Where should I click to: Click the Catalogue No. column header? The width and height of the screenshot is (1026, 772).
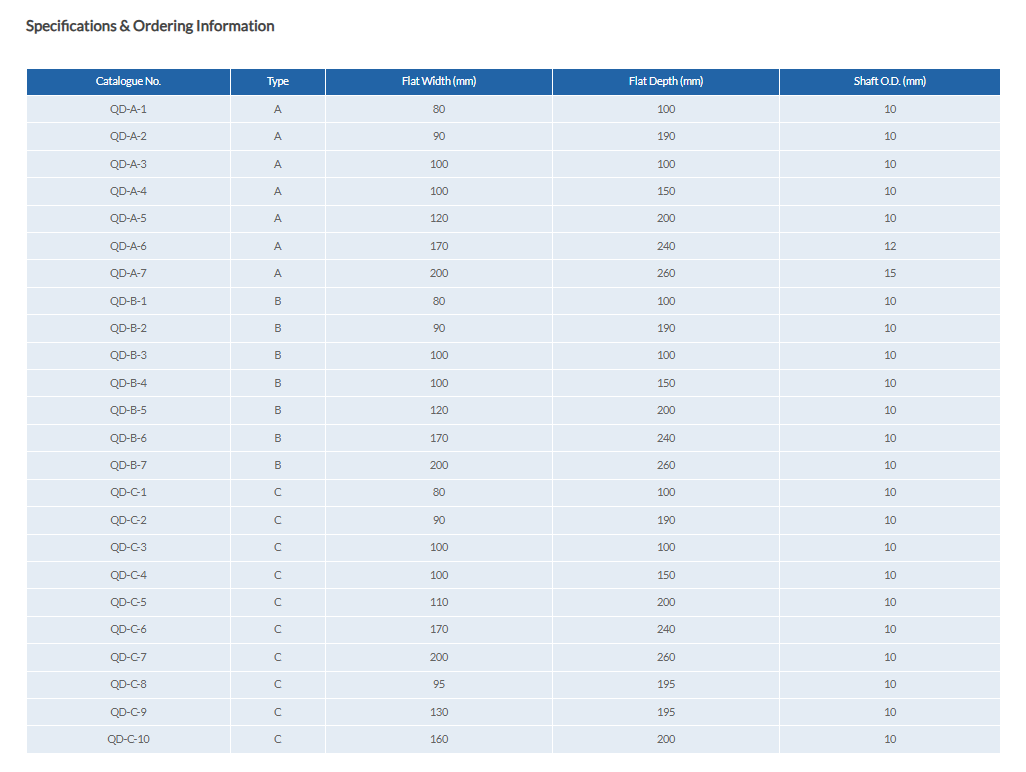click(128, 81)
